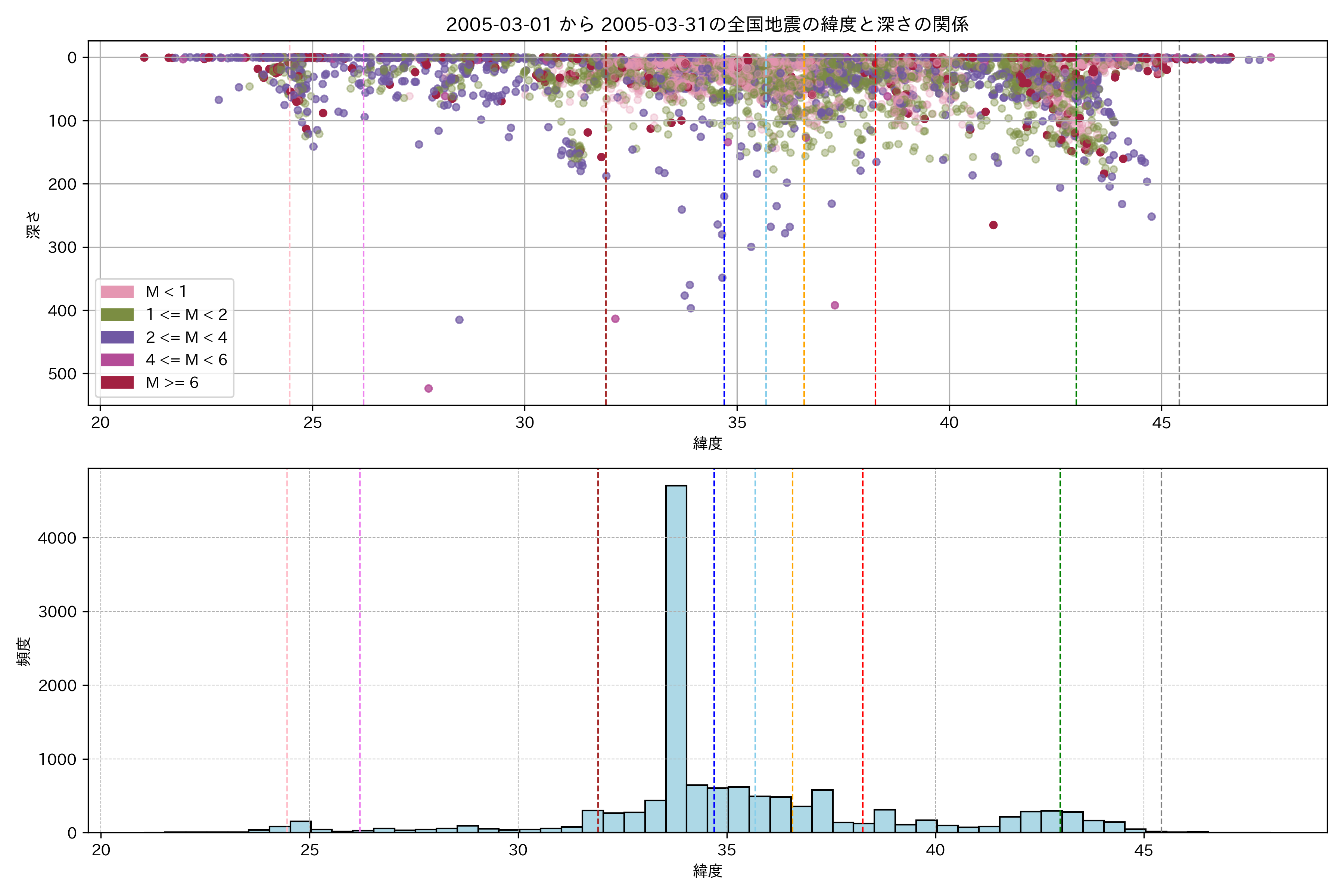
Task: Click the '緯度' x-axis label under histogram
Action: tap(707, 871)
